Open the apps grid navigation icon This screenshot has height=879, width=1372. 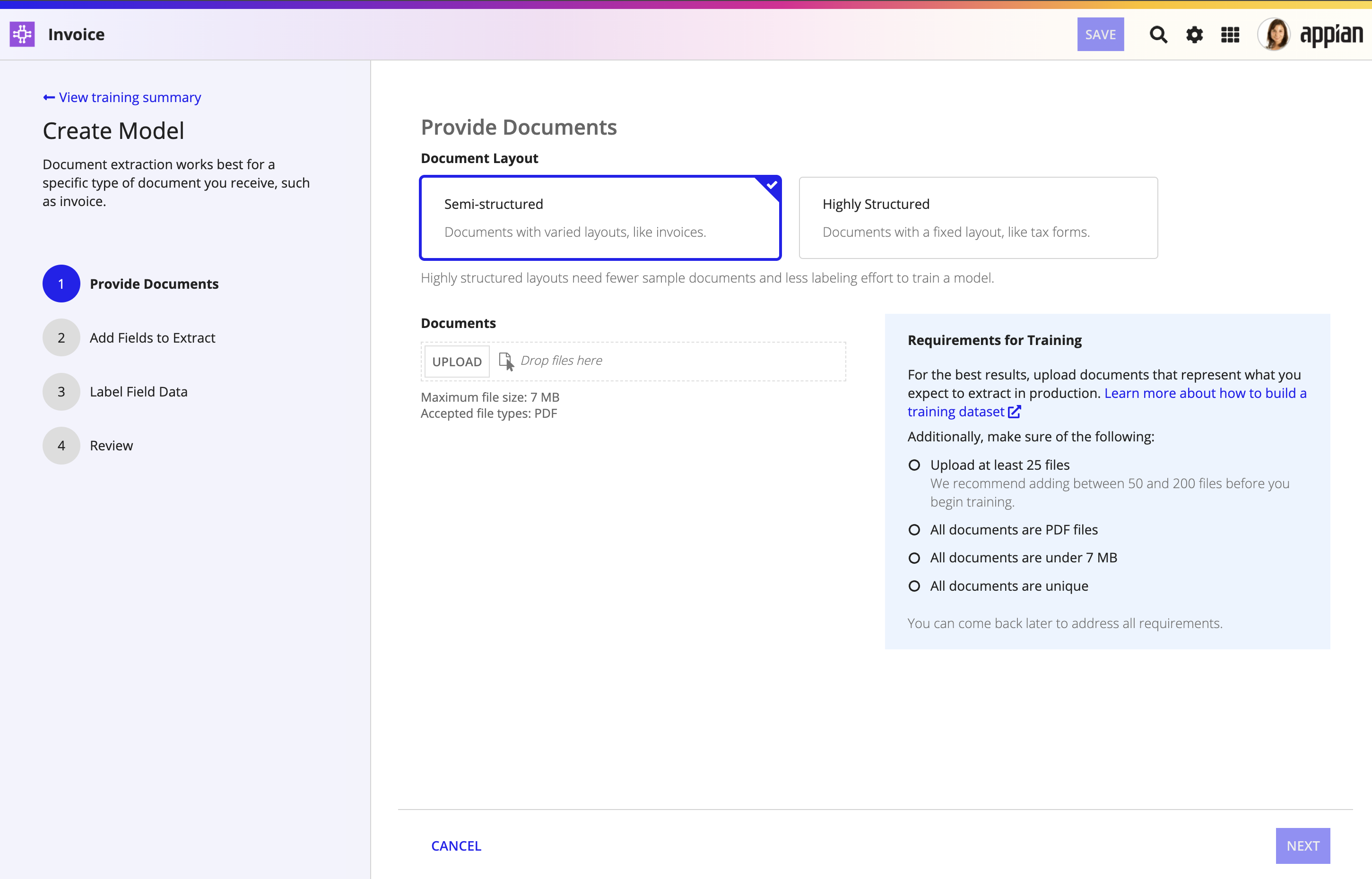coord(1230,35)
